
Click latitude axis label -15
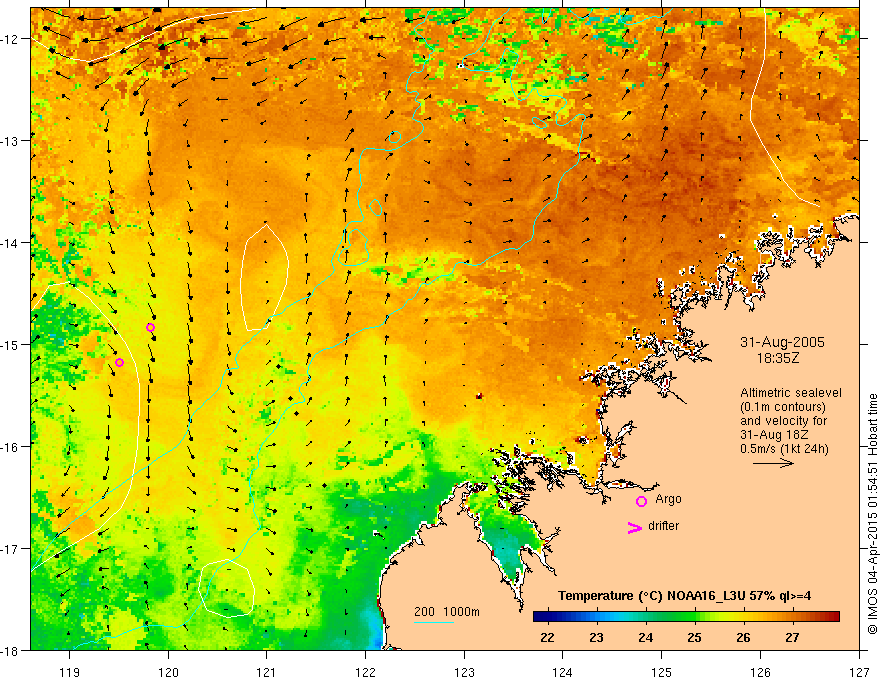tap(12, 344)
